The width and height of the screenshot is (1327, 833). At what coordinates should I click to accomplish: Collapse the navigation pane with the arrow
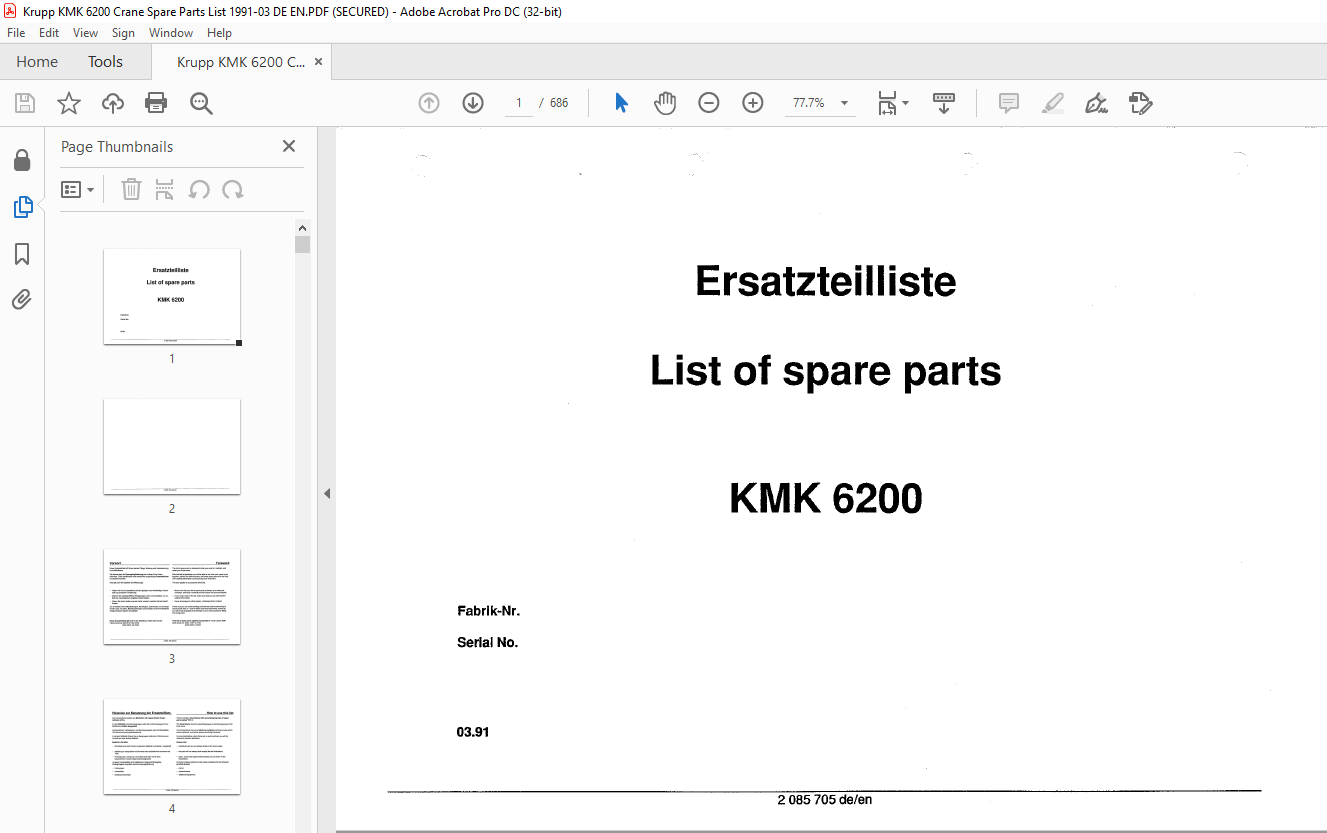(327, 494)
